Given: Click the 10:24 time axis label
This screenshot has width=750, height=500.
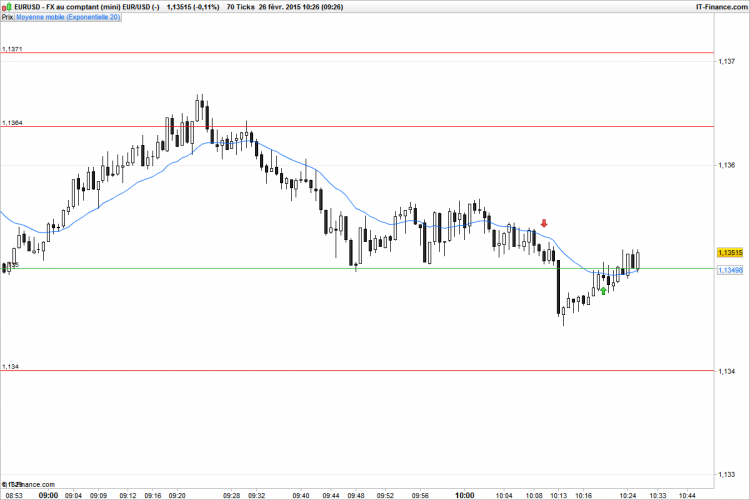Looking at the screenshot, I should [x=628, y=495].
